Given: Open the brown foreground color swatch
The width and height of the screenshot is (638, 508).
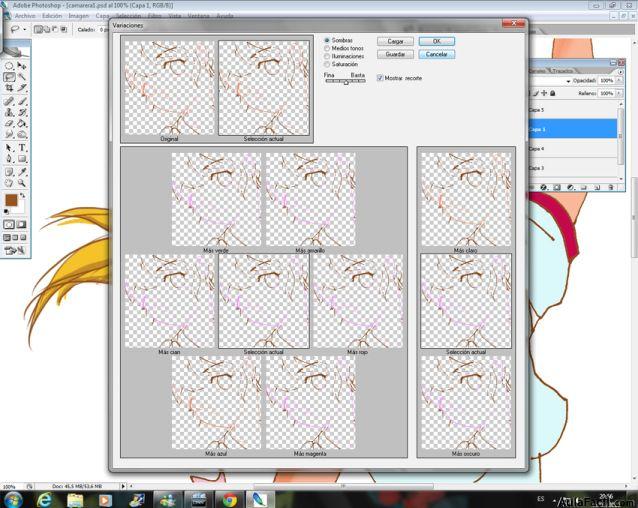Looking at the screenshot, I should (11, 200).
